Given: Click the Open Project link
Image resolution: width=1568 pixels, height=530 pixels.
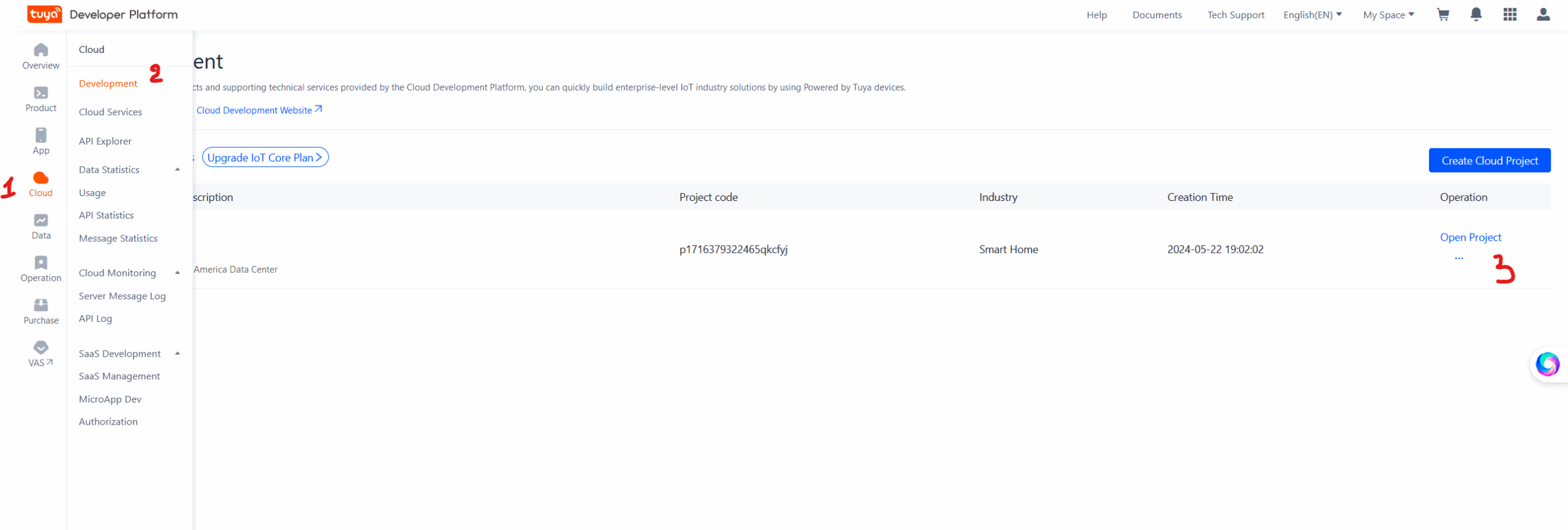Looking at the screenshot, I should click(1470, 237).
